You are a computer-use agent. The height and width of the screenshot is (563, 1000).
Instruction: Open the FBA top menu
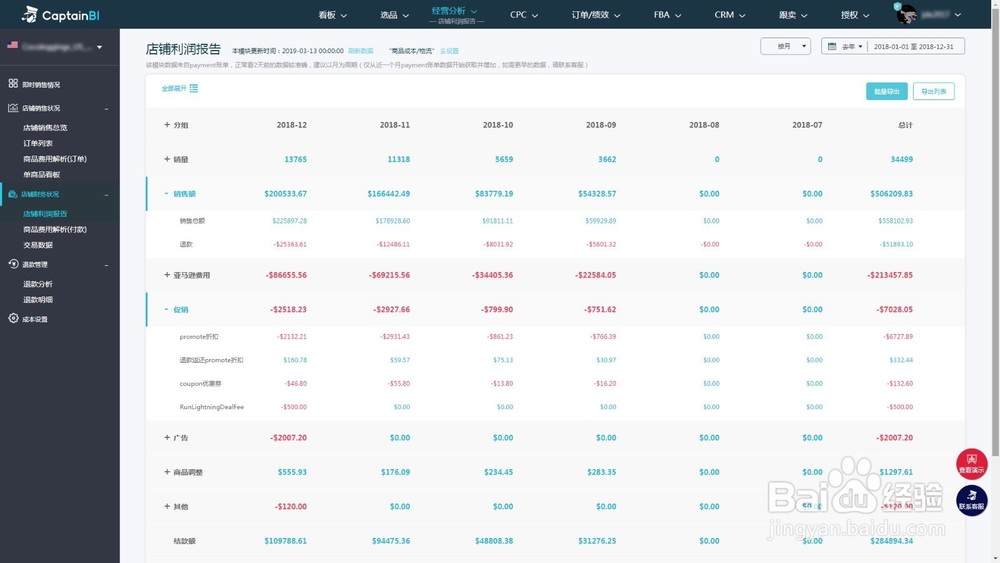pyautogui.click(x=667, y=15)
